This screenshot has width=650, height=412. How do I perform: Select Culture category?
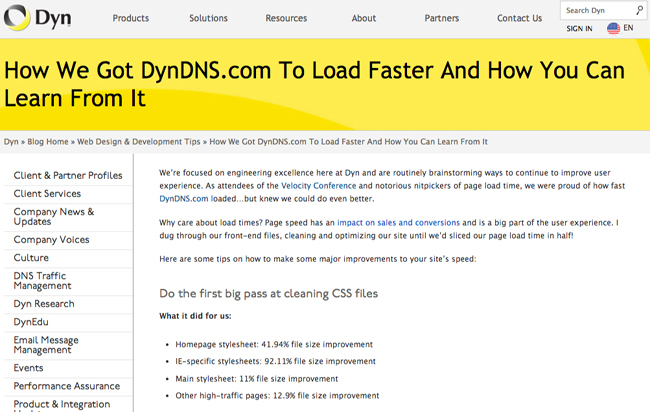tap(31, 258)
